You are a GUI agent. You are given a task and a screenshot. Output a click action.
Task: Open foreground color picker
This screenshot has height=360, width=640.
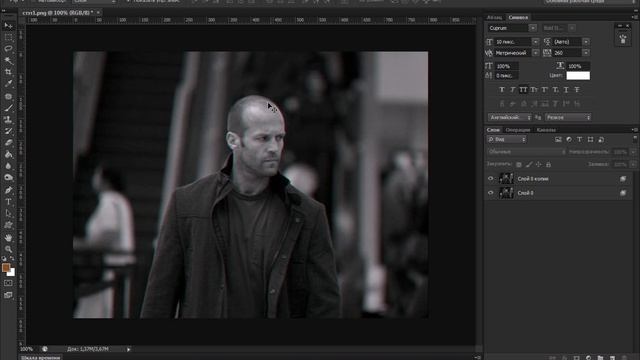coord(6,268)
